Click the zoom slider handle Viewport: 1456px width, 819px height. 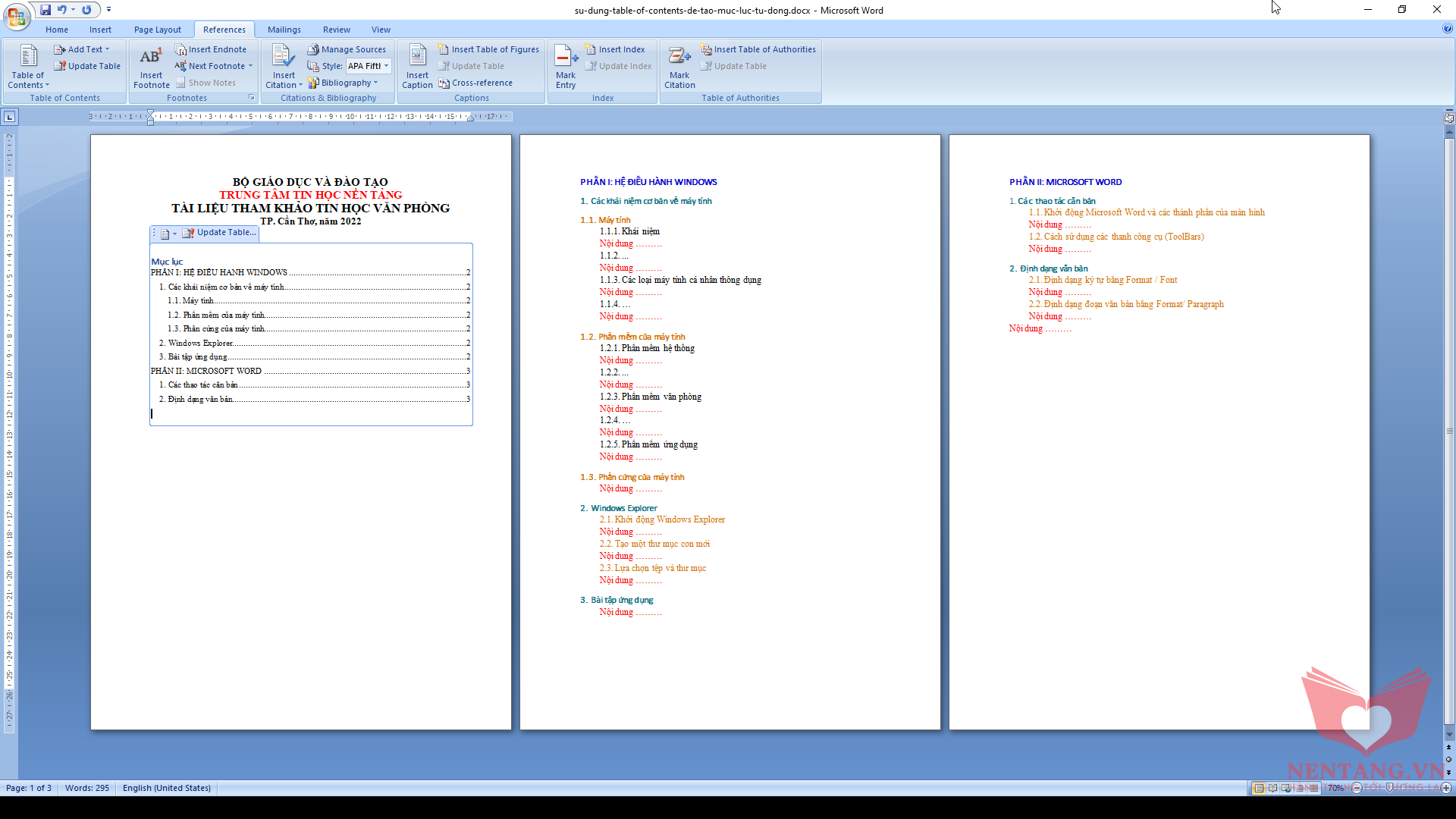tap(1389, 788)
